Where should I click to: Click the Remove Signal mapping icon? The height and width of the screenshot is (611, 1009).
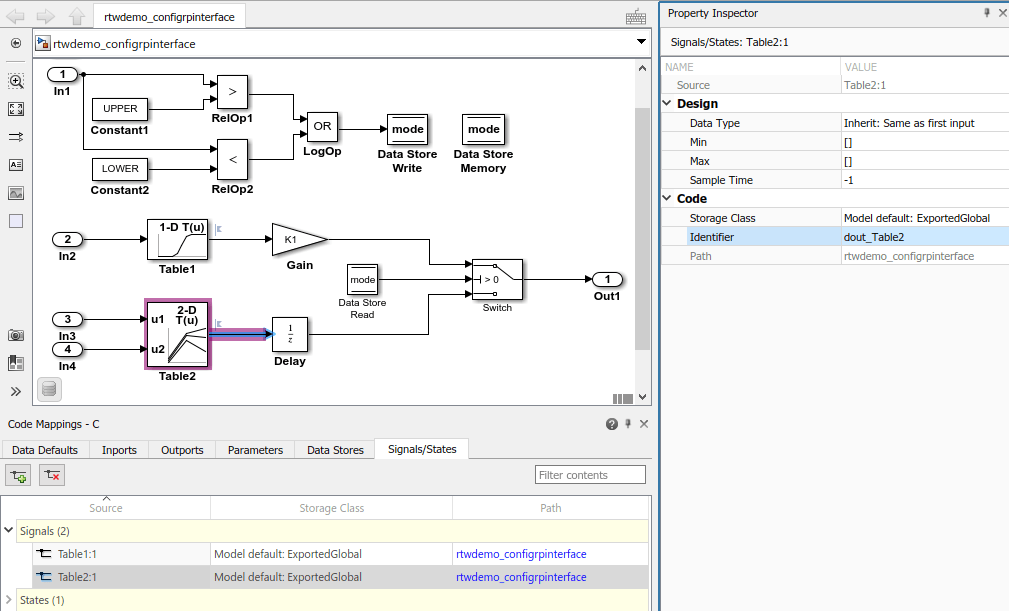[x=50, y=475]
